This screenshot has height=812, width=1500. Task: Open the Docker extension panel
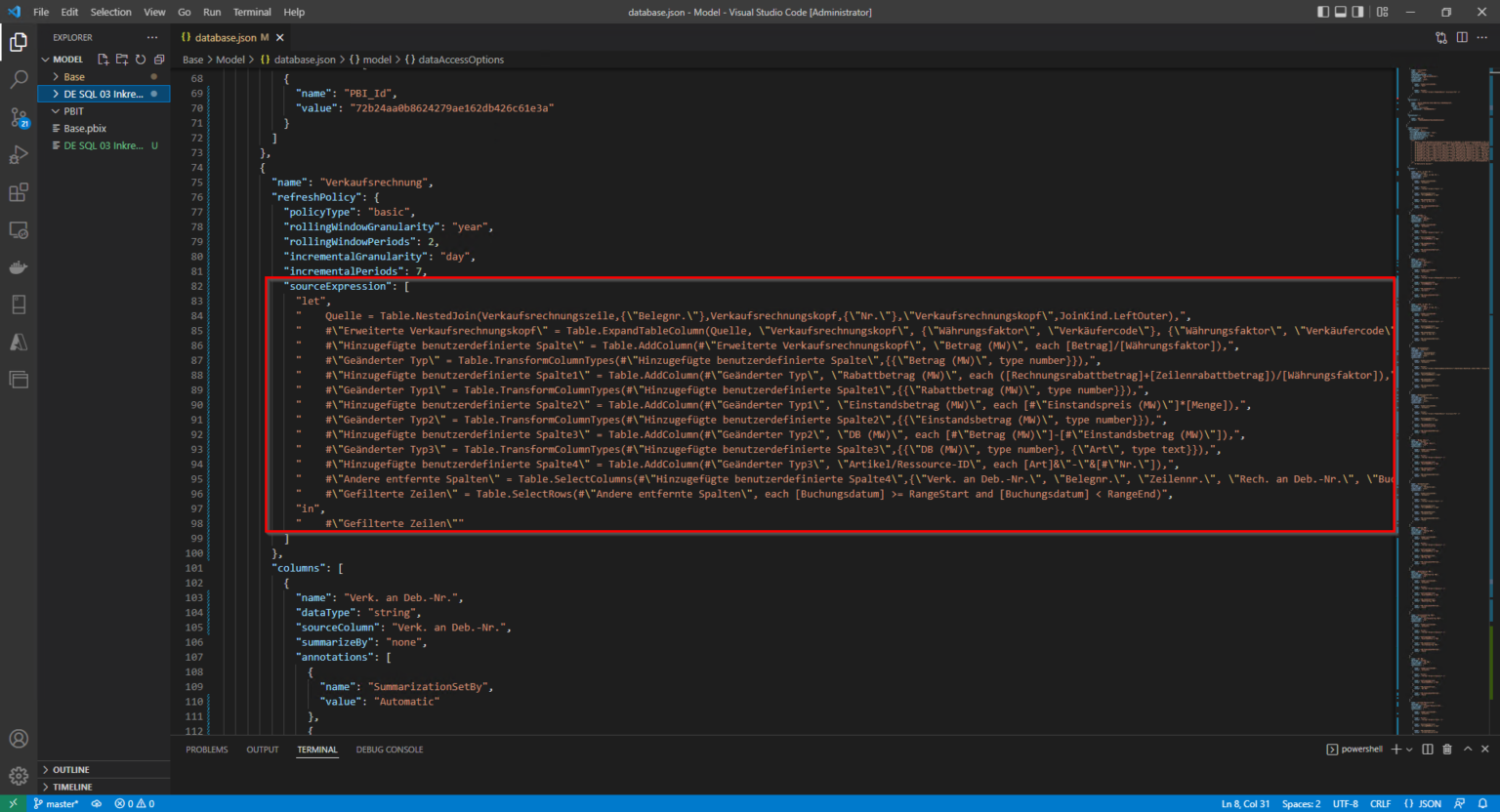coord(19,266)
